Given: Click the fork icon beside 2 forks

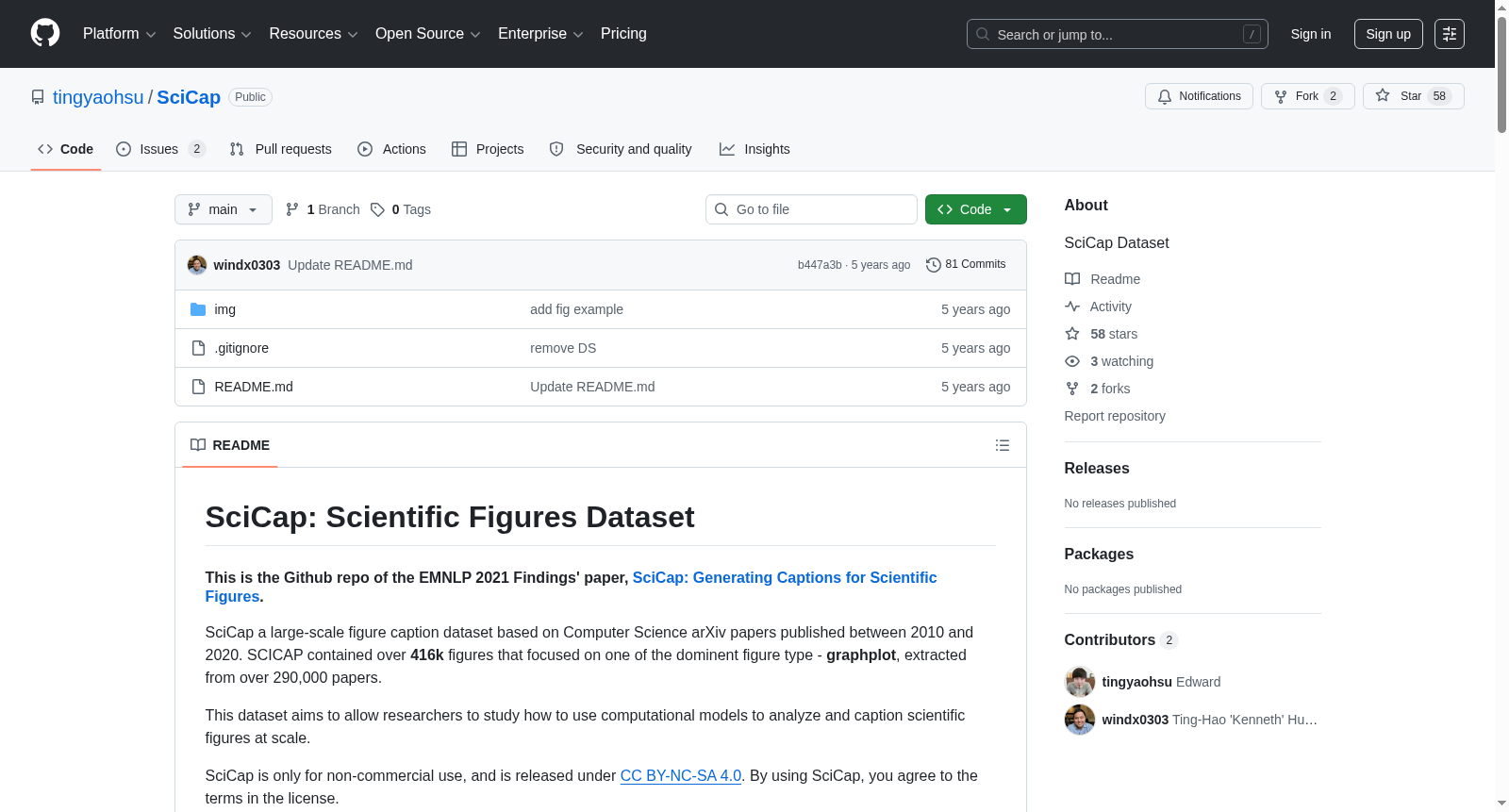Looking at the screenshot, I should click(1072, 389).
